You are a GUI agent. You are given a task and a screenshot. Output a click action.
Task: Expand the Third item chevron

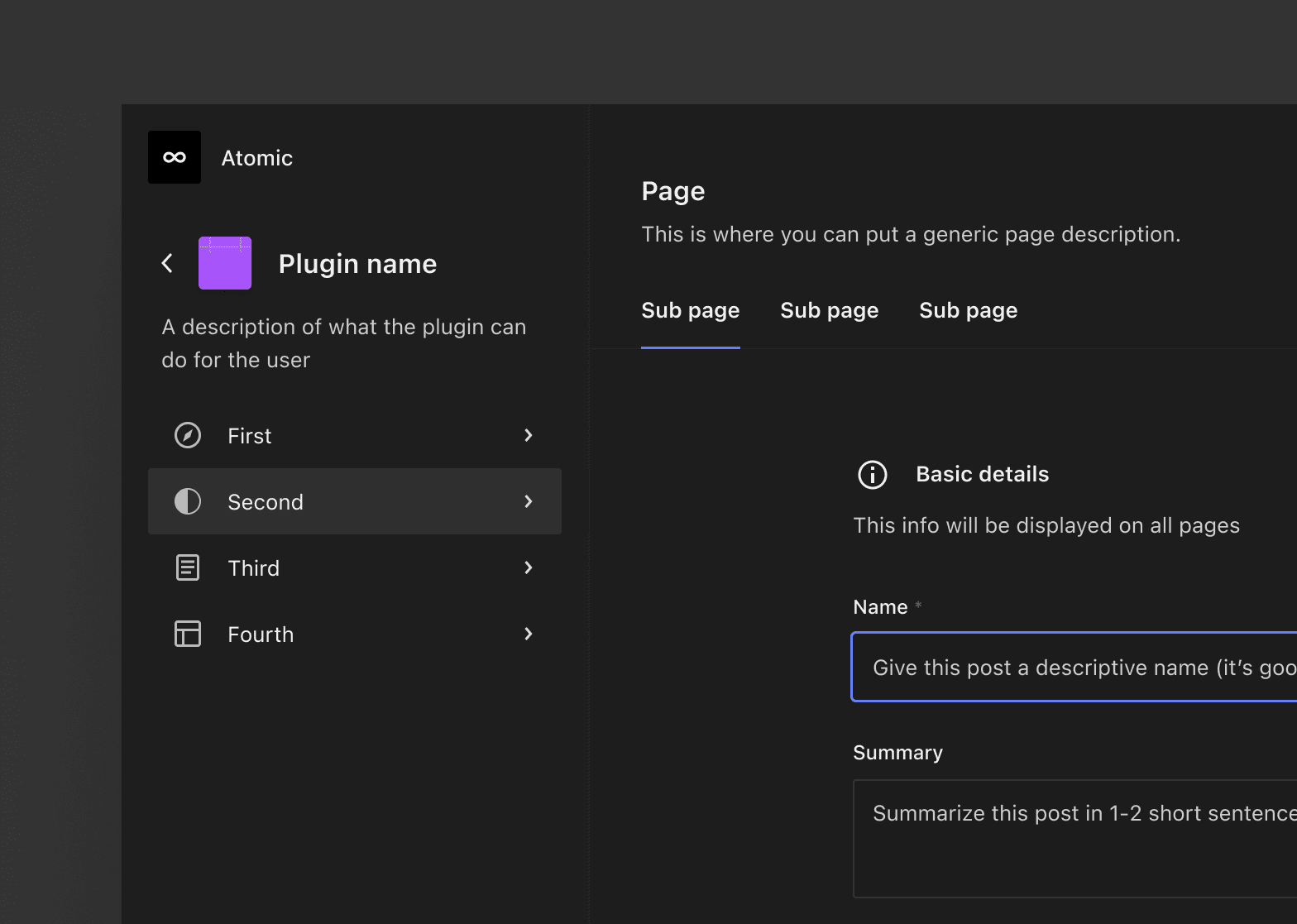[529, 567]
